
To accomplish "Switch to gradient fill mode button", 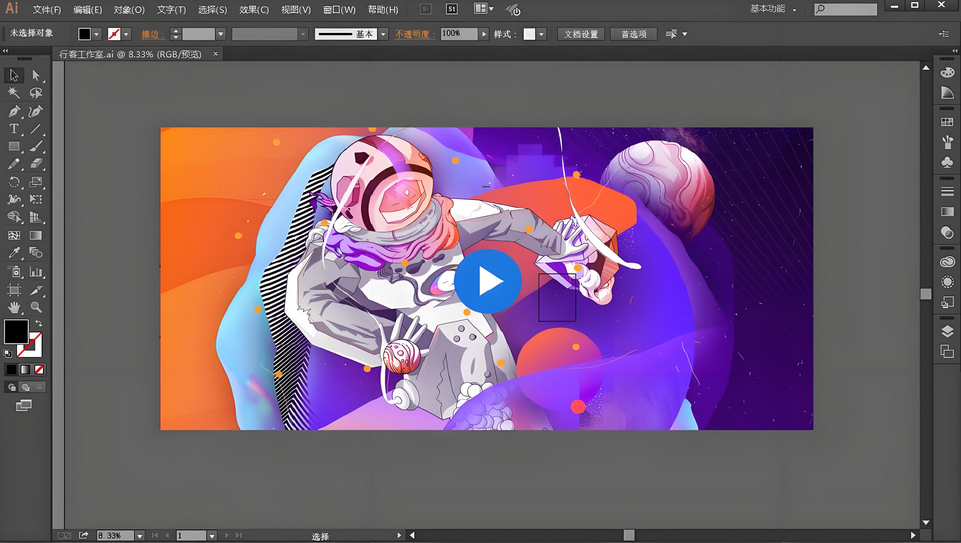I will pos(24,370).
